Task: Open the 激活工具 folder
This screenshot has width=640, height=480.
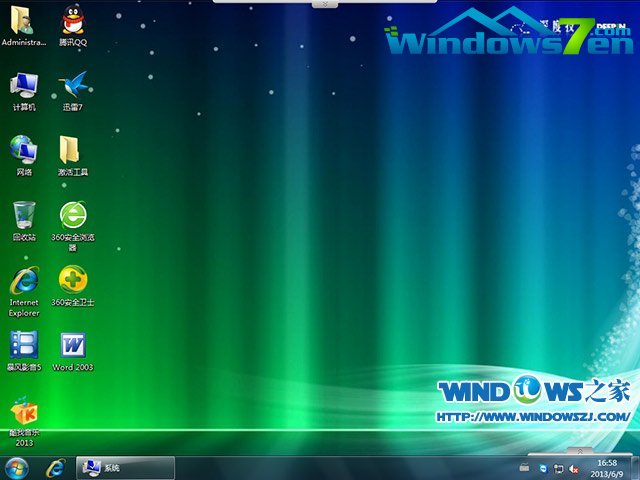Action: tap(73, 156)
